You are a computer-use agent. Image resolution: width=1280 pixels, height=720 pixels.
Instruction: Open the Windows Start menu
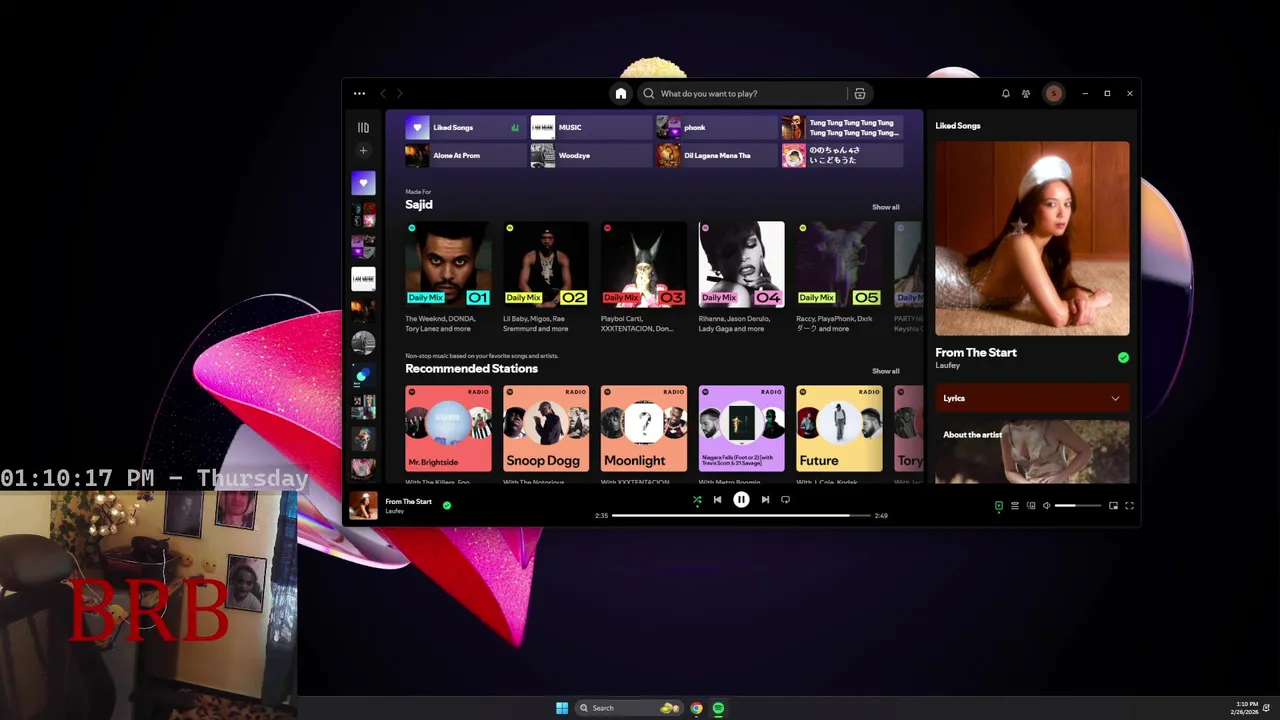(x=562, y=708)
